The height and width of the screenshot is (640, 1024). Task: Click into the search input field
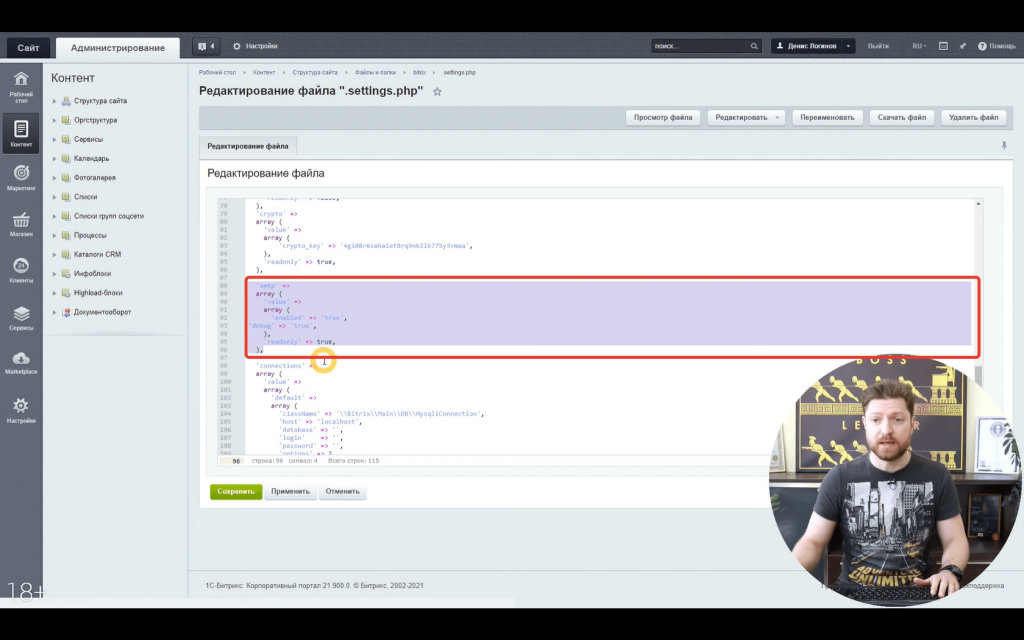pyautogui.click(x=699, y=46)
